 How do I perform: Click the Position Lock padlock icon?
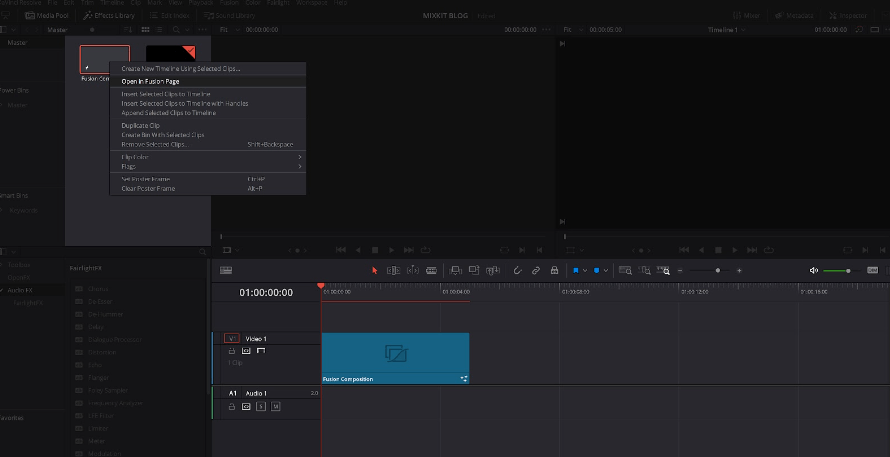coord(554,270)
